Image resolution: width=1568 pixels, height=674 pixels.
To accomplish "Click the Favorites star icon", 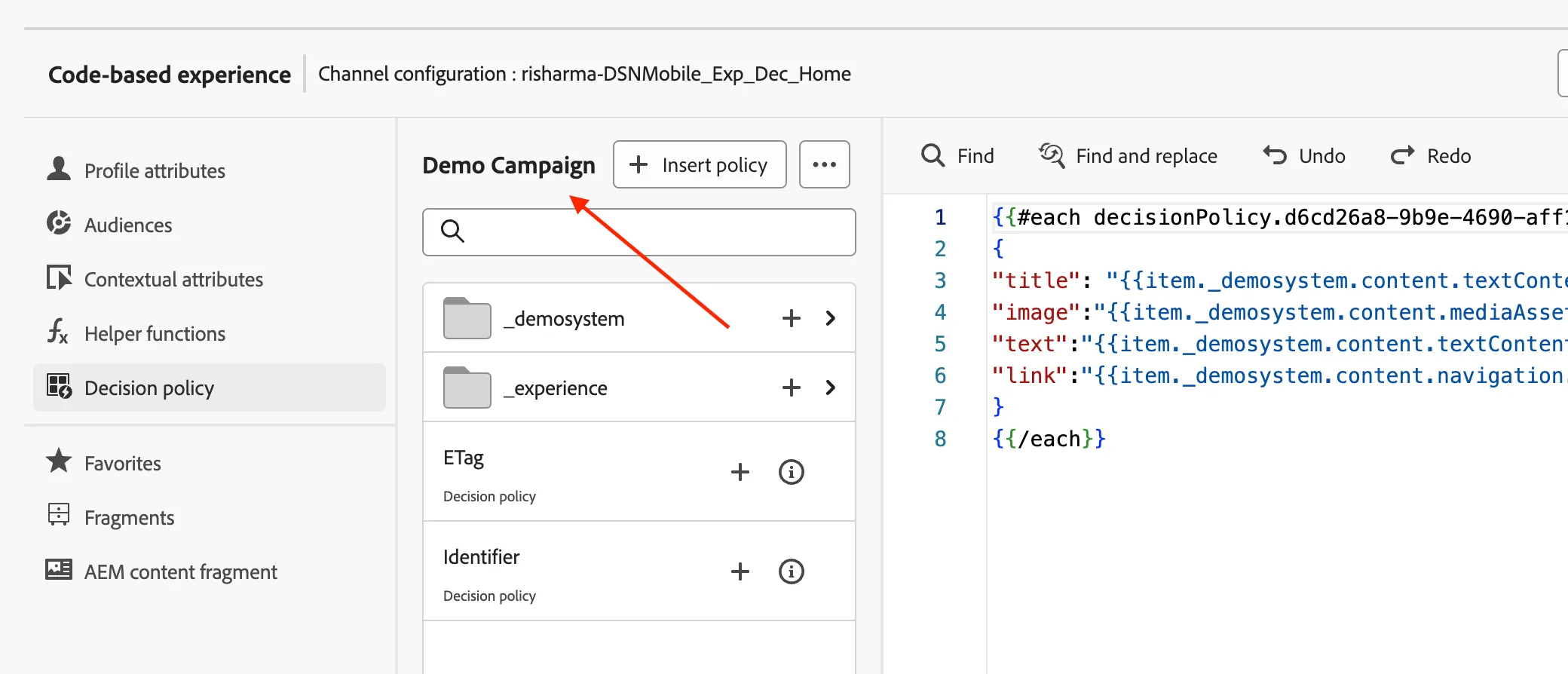I will pyautogui.click(x=59, y=461).
